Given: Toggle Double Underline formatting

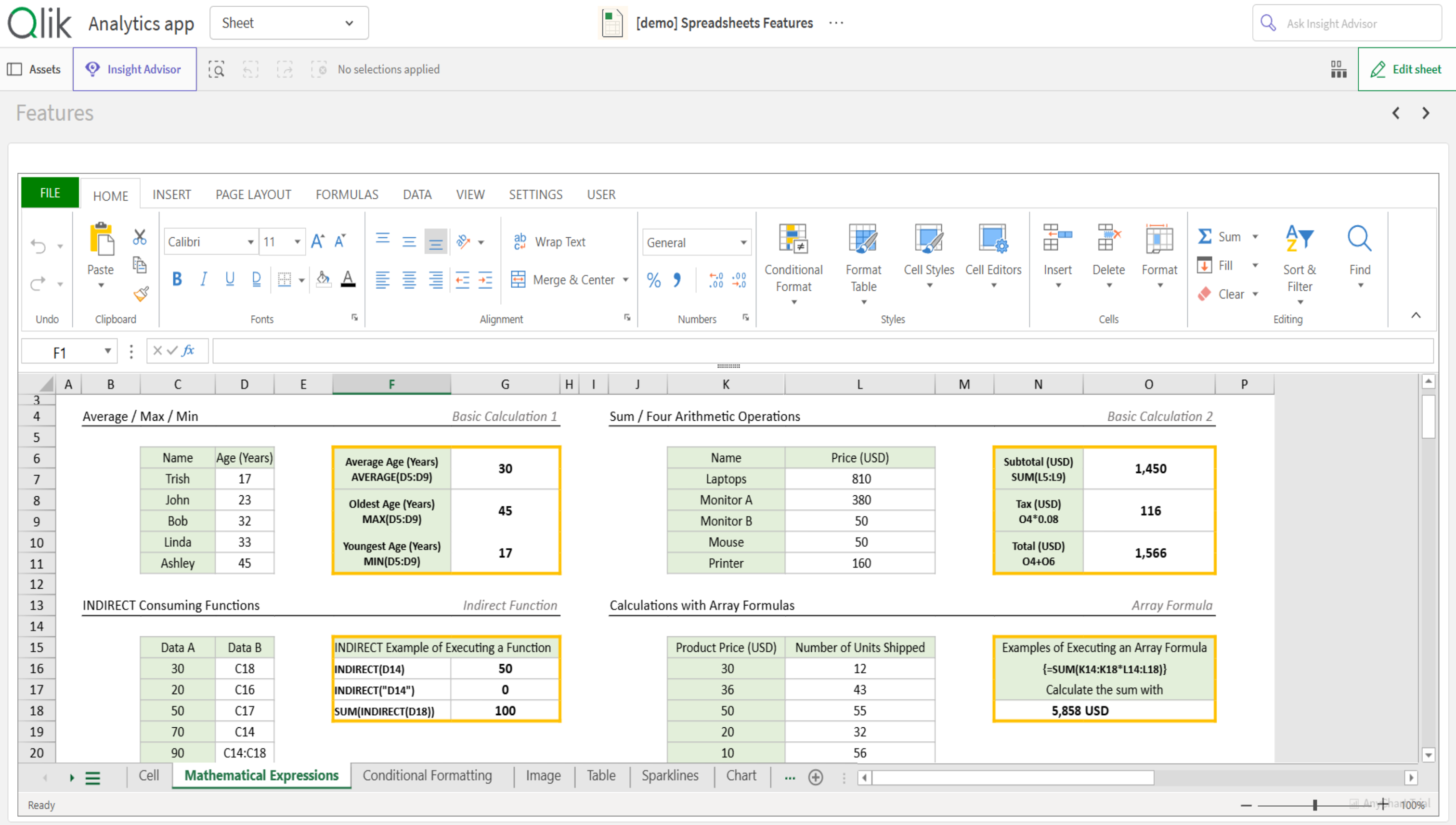Looking at the screenshot, I should (256, 279).
